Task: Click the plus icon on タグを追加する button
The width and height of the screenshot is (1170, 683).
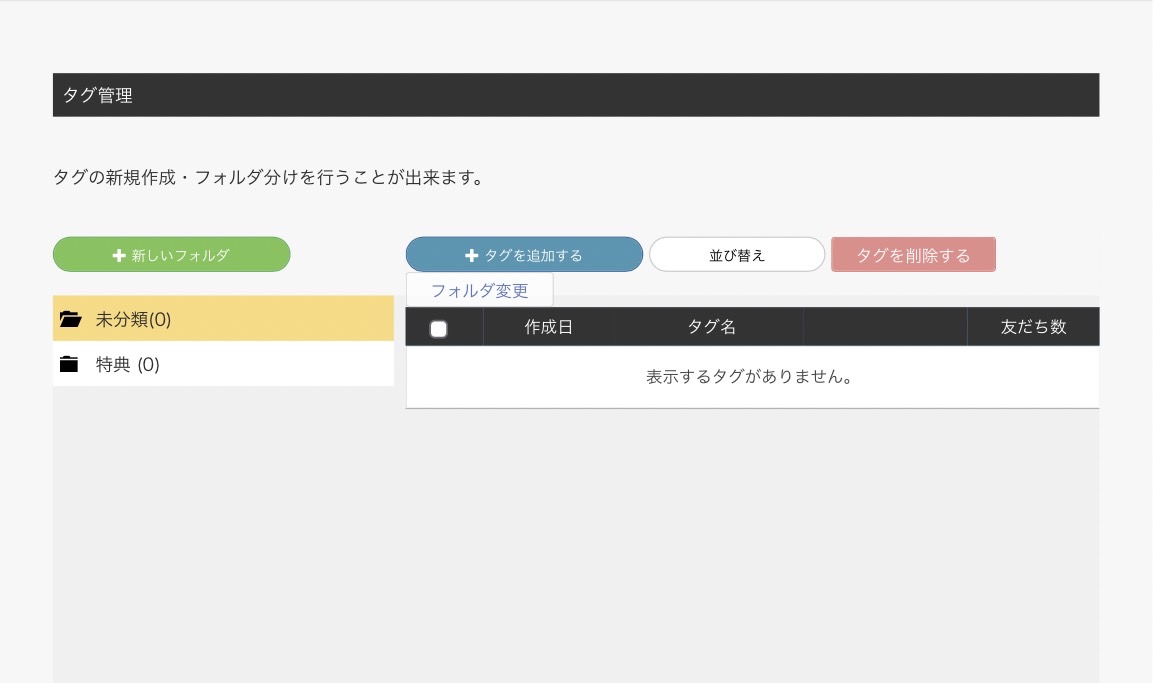Action: click(x=471, y=255)
